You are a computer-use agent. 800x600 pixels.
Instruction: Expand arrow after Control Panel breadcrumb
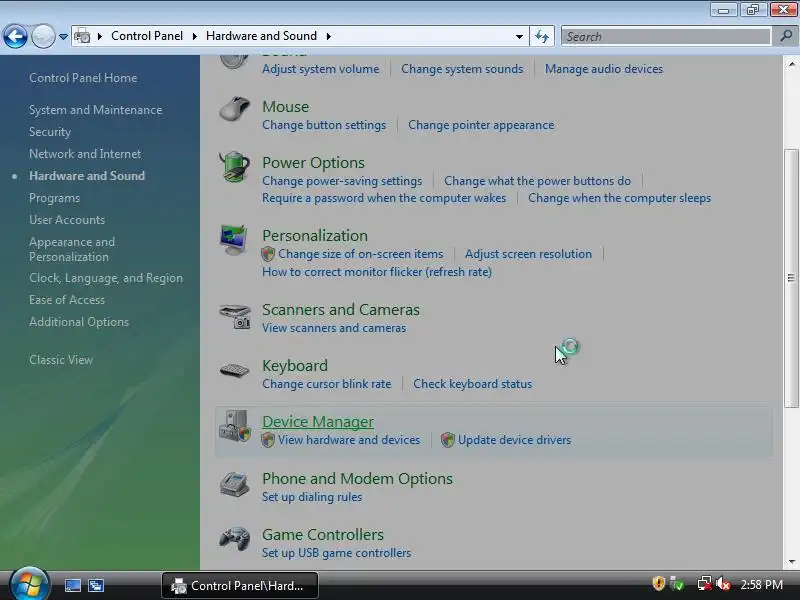pos(194,36)
